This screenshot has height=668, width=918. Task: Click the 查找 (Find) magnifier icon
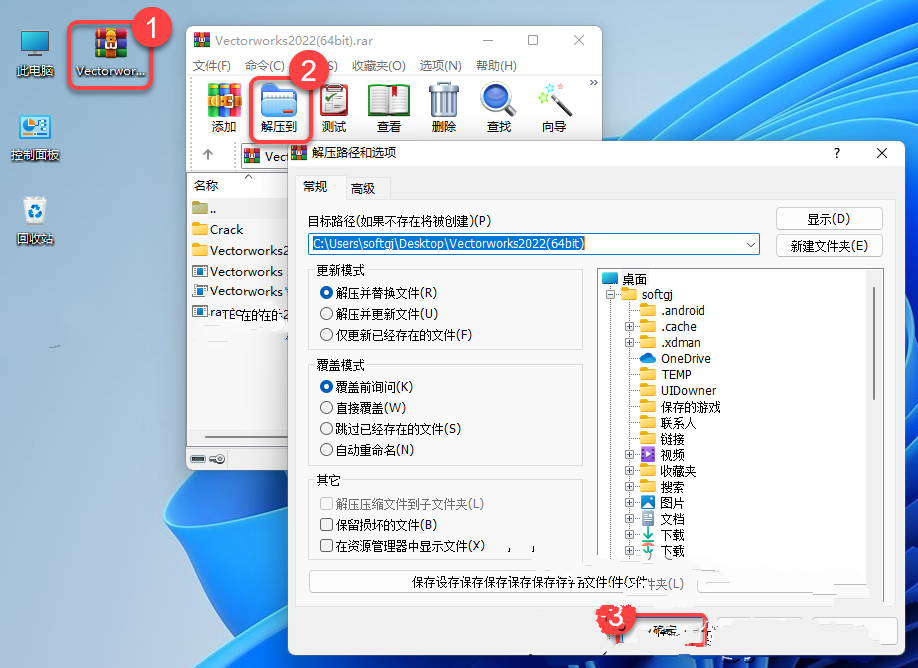click(499, 108)
